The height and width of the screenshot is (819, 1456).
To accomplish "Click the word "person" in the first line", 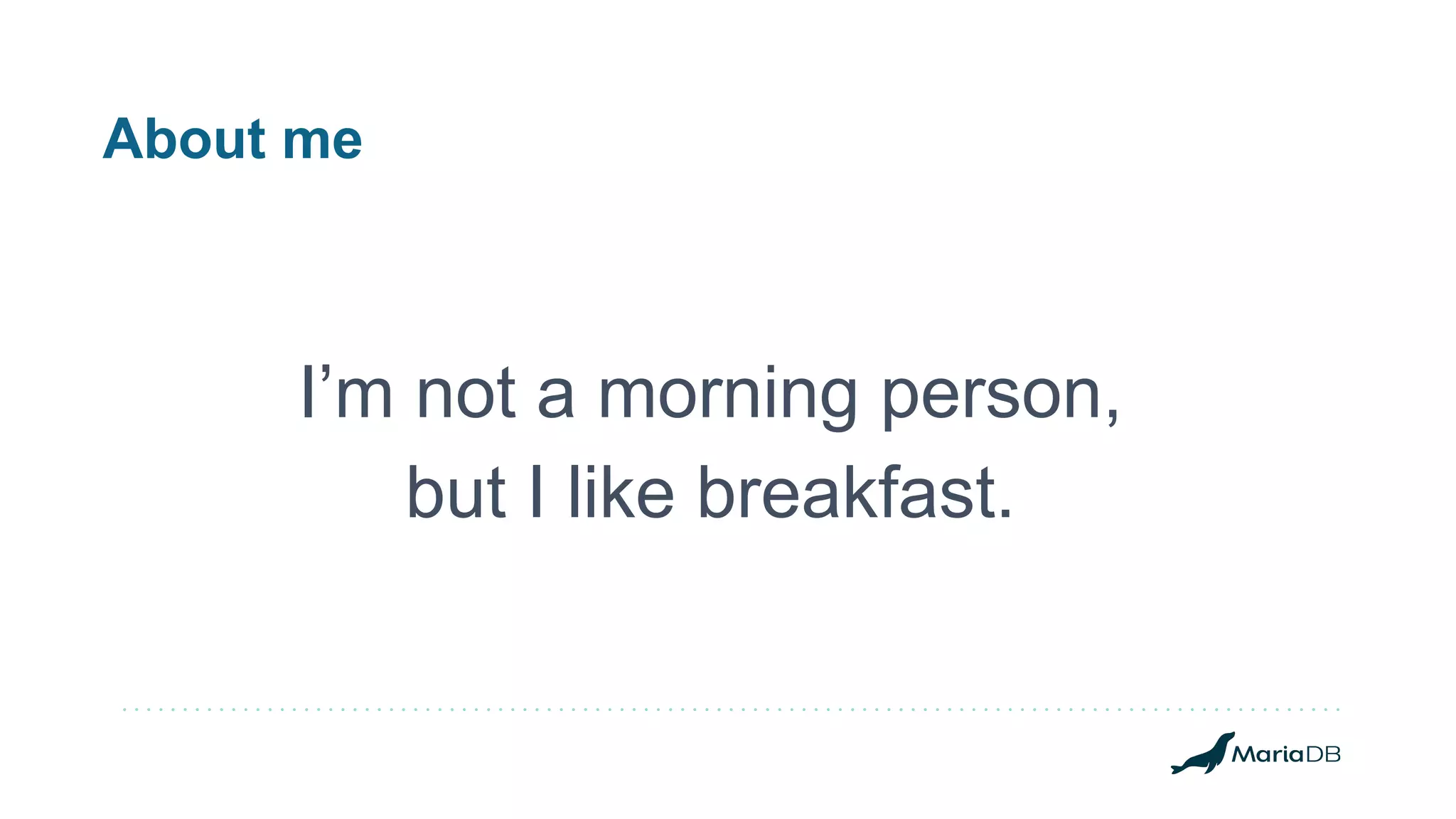I will (x=992, y=395).
